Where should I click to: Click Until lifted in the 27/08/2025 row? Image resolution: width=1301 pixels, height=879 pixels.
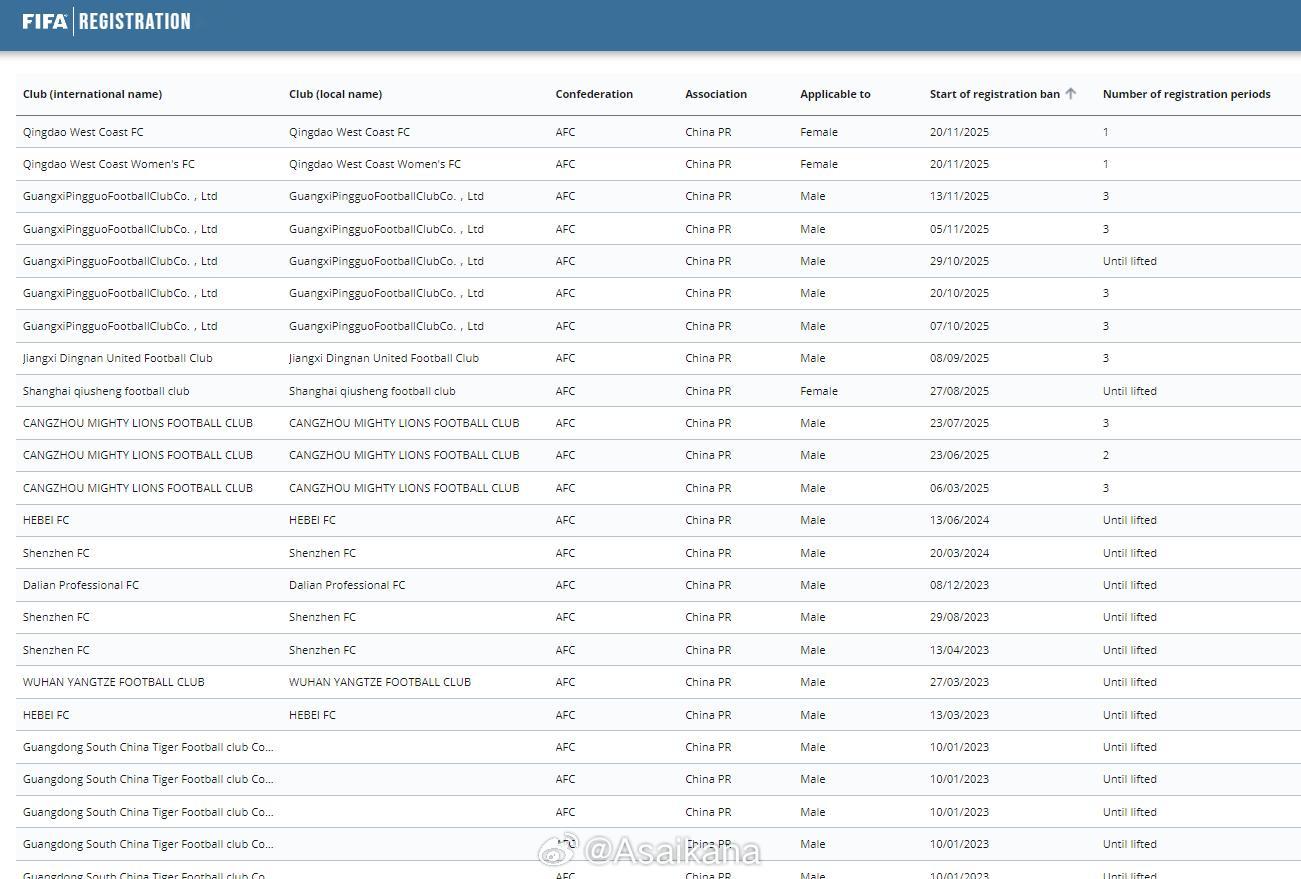1129,391
